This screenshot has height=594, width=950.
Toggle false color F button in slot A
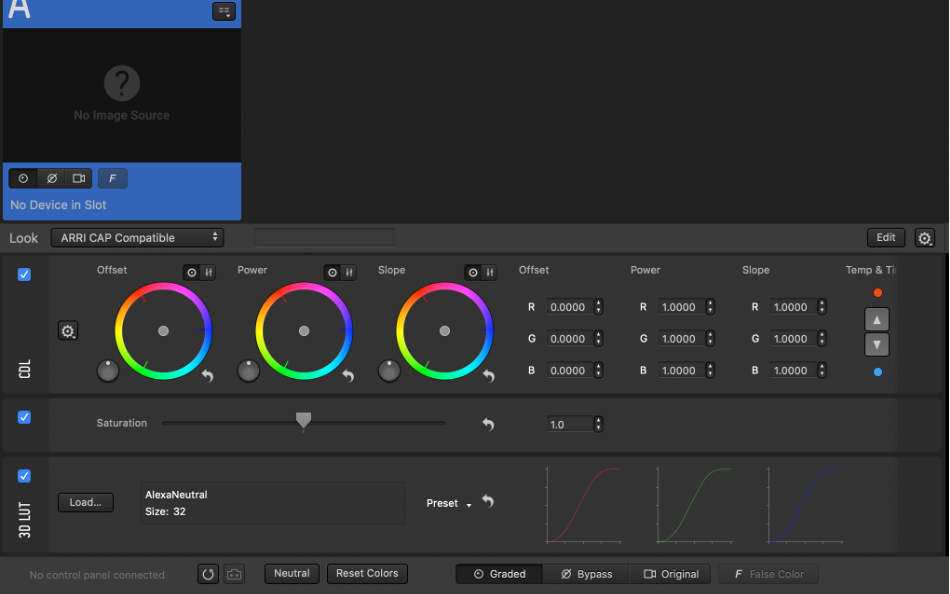tap(113, 178)
